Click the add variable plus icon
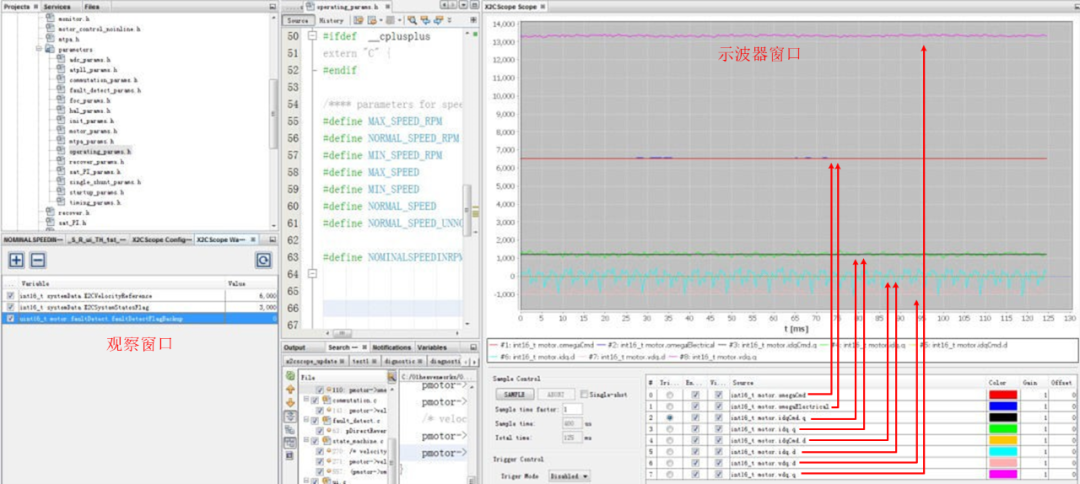Viewport: 1080px width, 484px height. click(17, 260)
